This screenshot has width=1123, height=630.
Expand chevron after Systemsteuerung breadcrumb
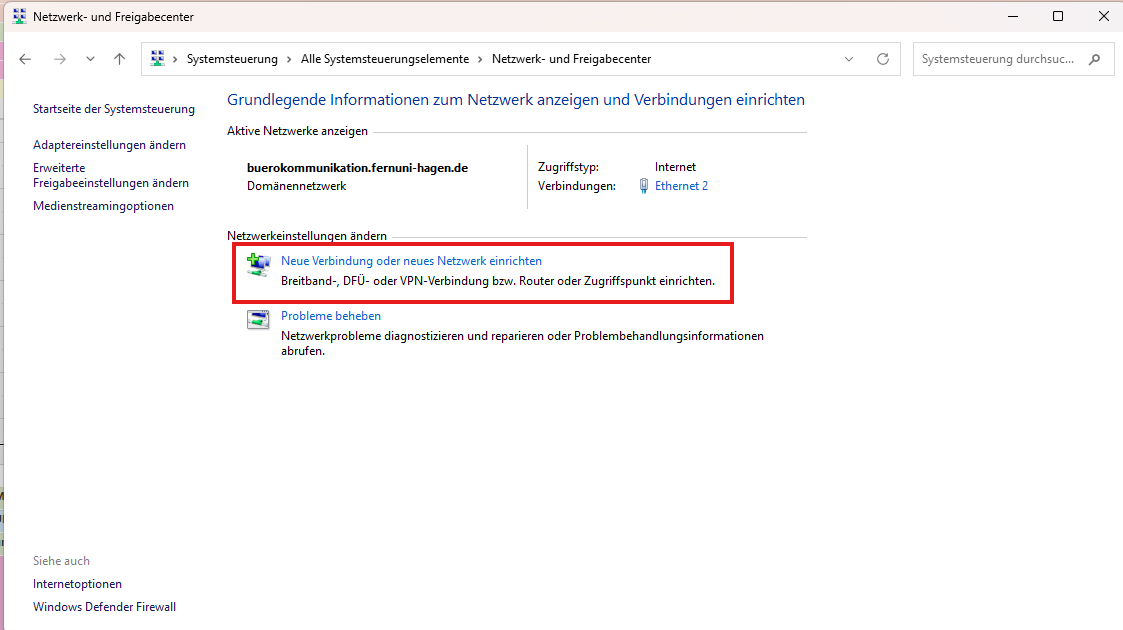[x=290, y=59]
